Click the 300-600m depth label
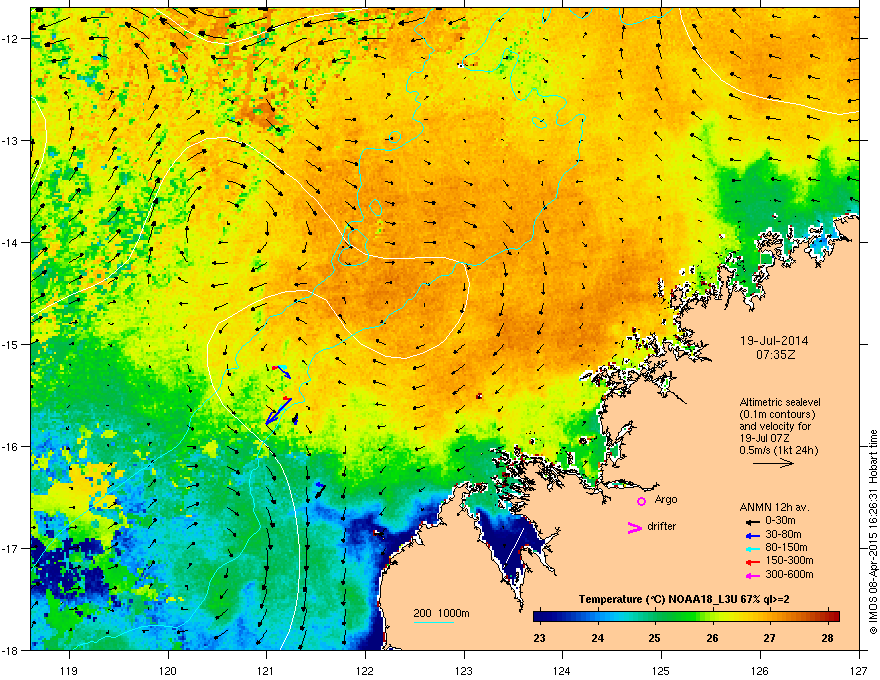 (789, 574)
